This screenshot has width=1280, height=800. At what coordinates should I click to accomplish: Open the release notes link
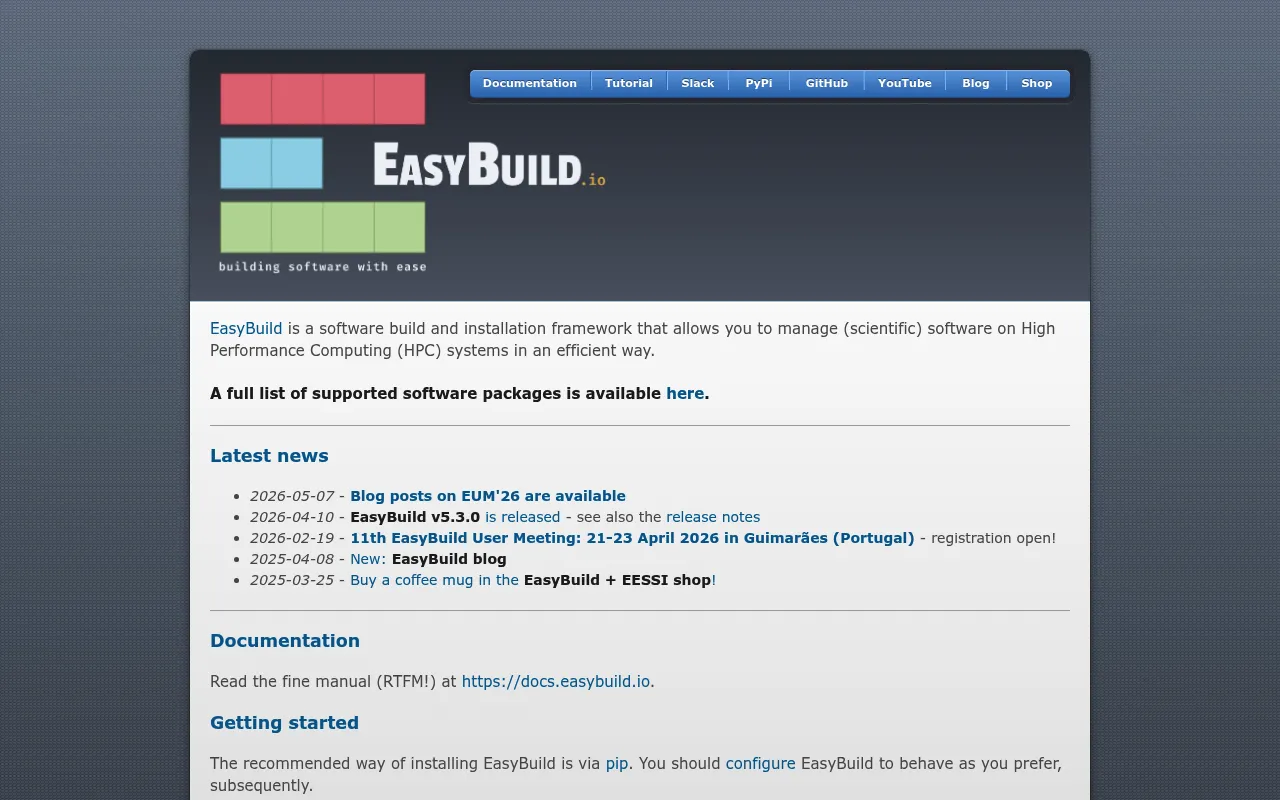point(713,517)
